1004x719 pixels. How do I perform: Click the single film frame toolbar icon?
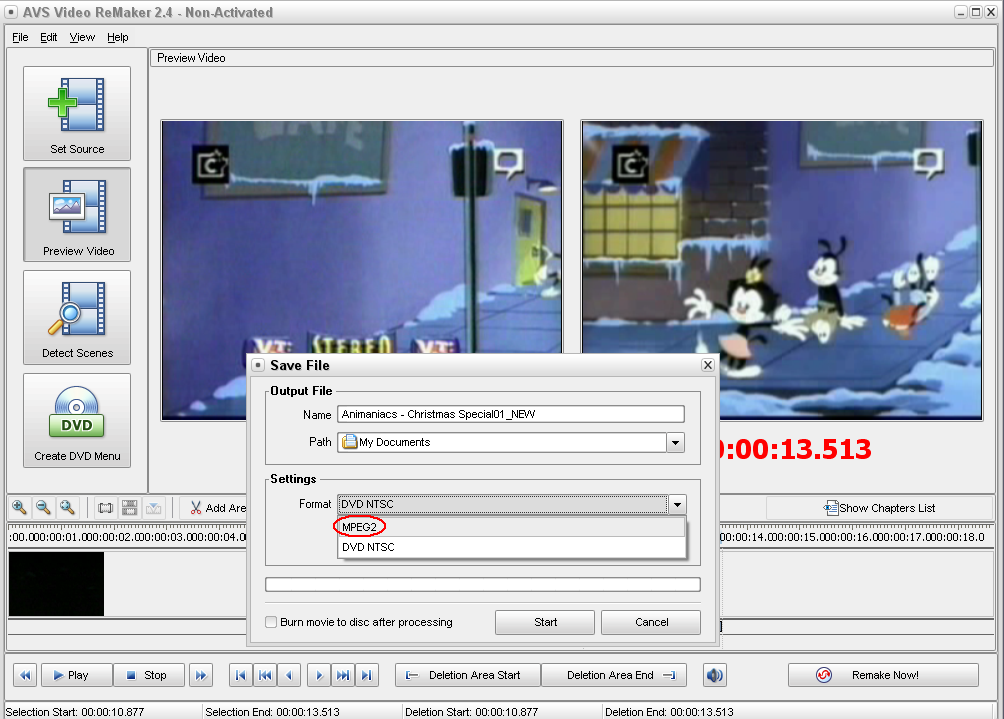pos(105,508)
